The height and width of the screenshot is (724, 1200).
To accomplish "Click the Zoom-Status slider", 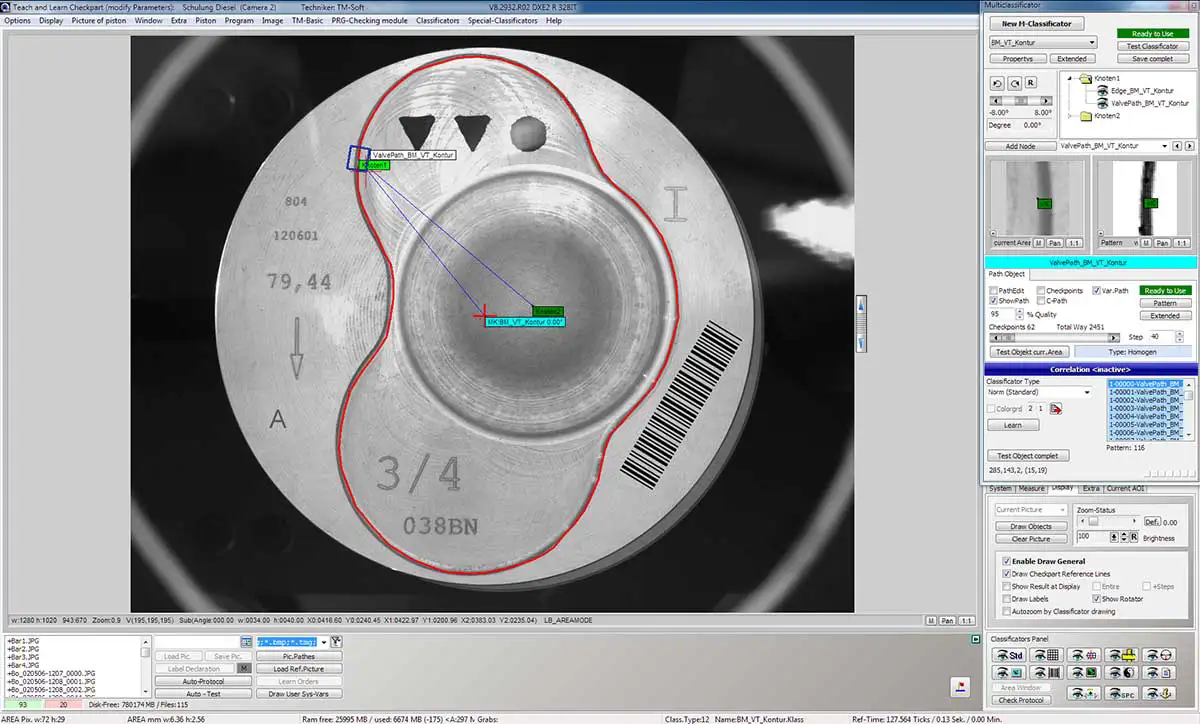I will 1108,521.
